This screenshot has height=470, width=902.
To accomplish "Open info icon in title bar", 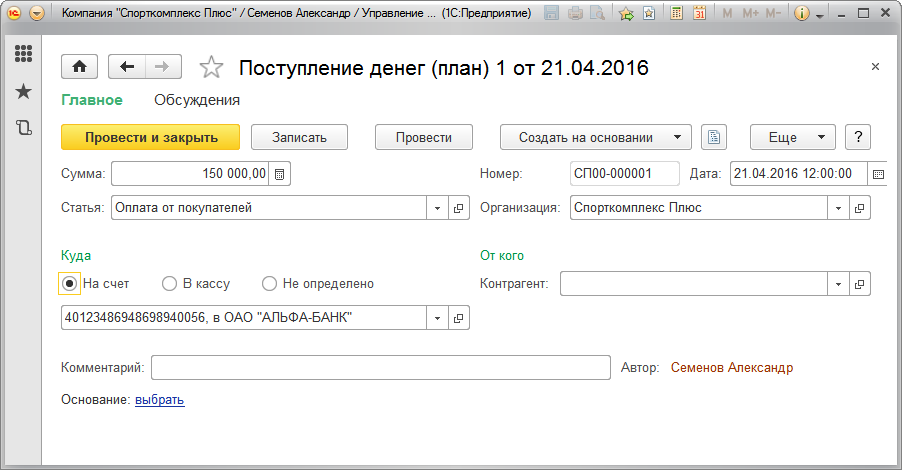I will coord(801,13).
